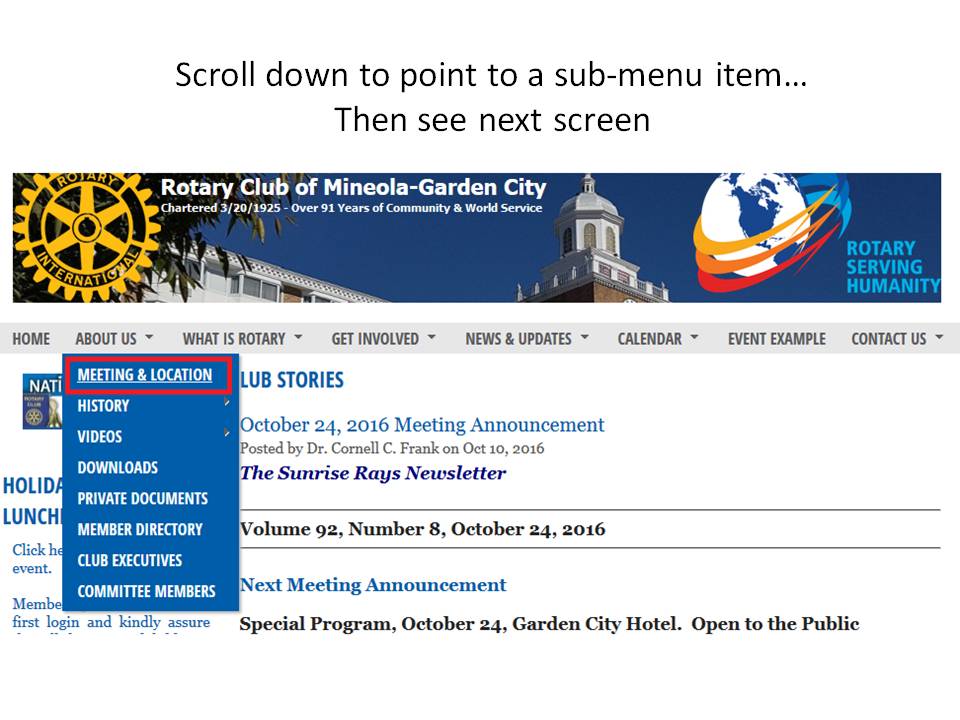Open the EVENT EXAMPLE page
The image size is (960, 720).
pyautogui.click(x=776, y=339)
